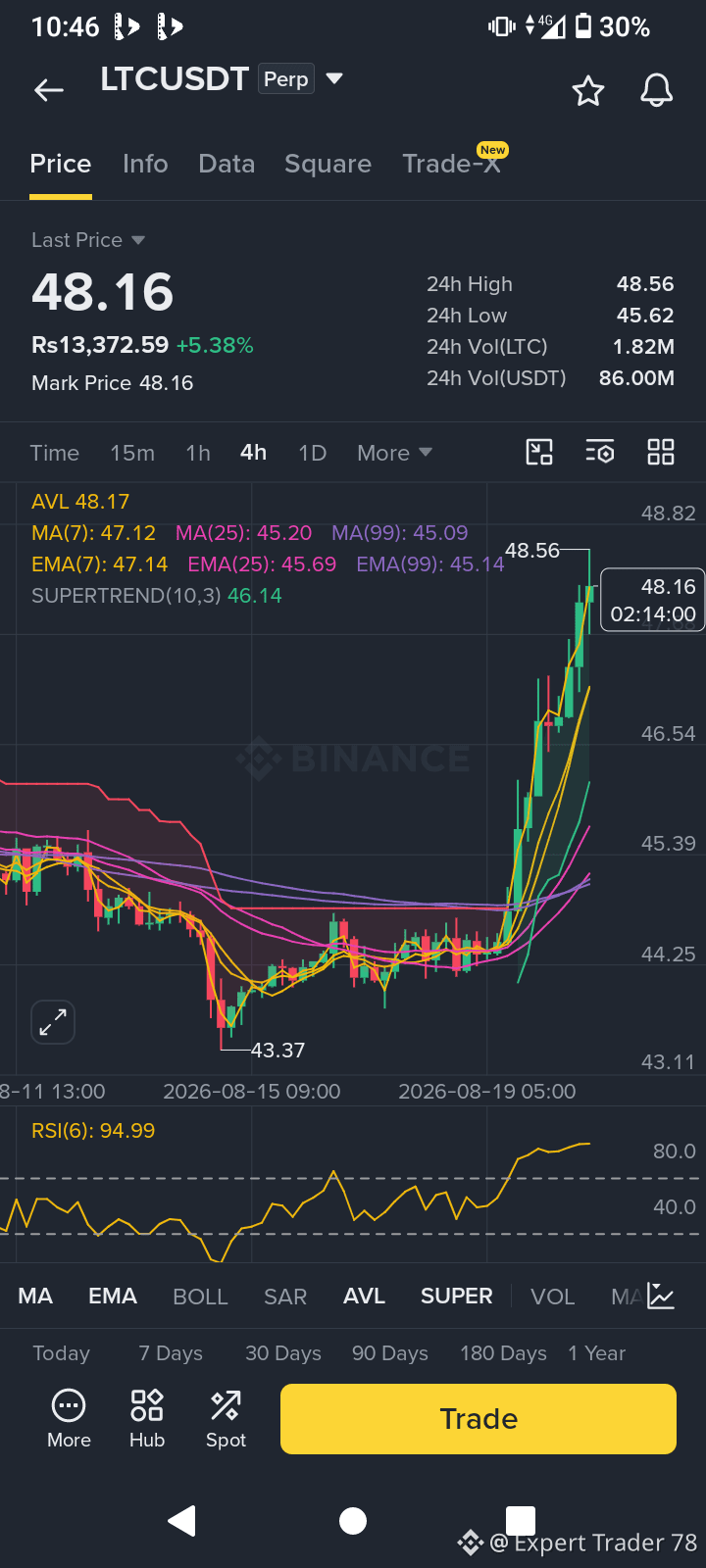Open the Square tab
The width and height of the screenshot is (706, 1568).
(328, 164)
